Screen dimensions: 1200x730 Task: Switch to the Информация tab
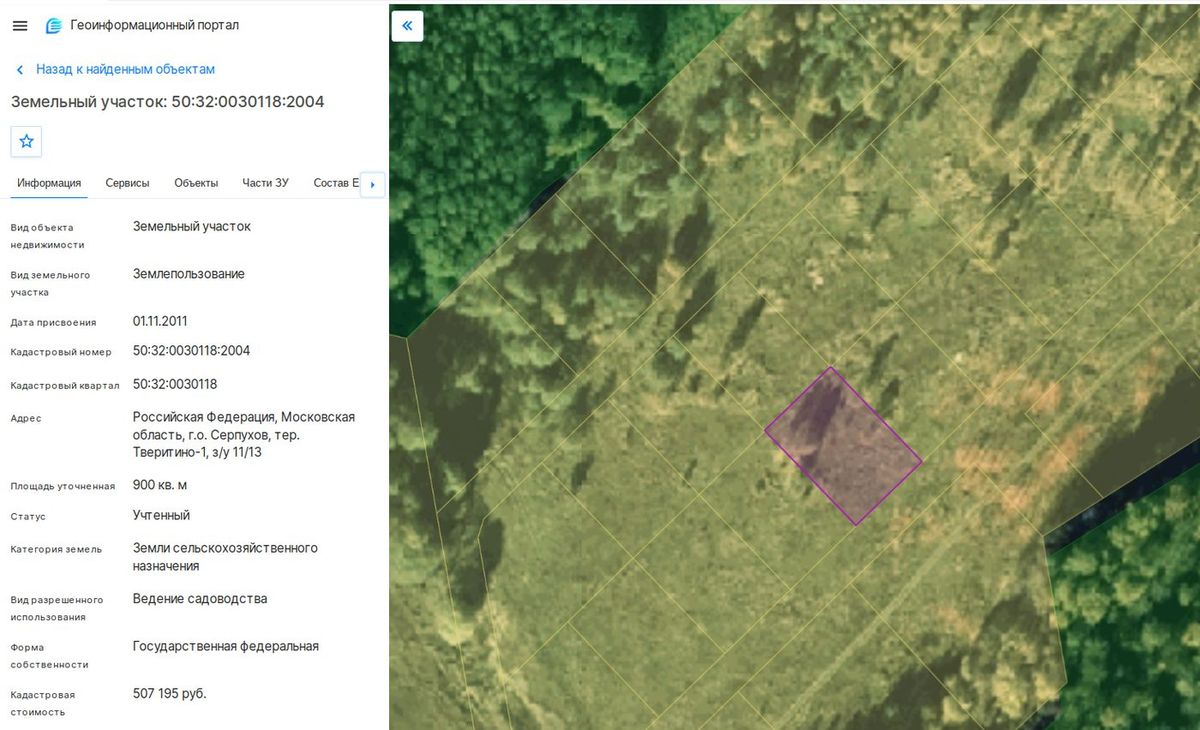point(49,183)
